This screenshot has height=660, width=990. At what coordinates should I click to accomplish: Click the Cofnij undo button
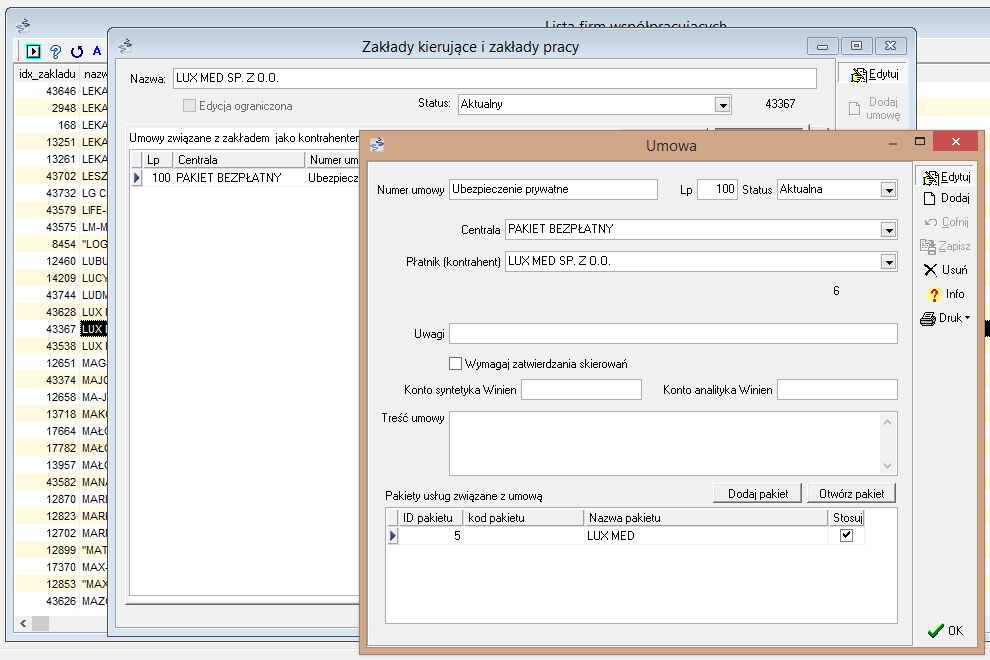[x=946, y=222]
